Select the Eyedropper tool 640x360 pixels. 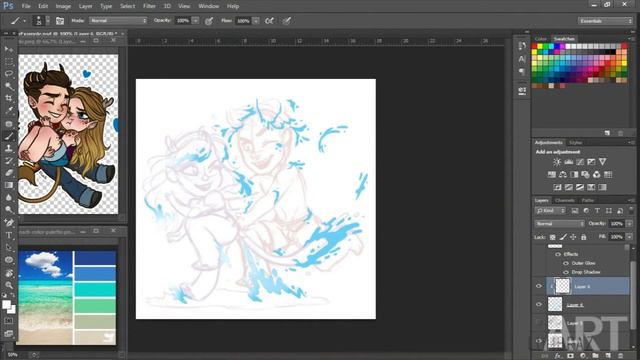click(x=9, y=111)
